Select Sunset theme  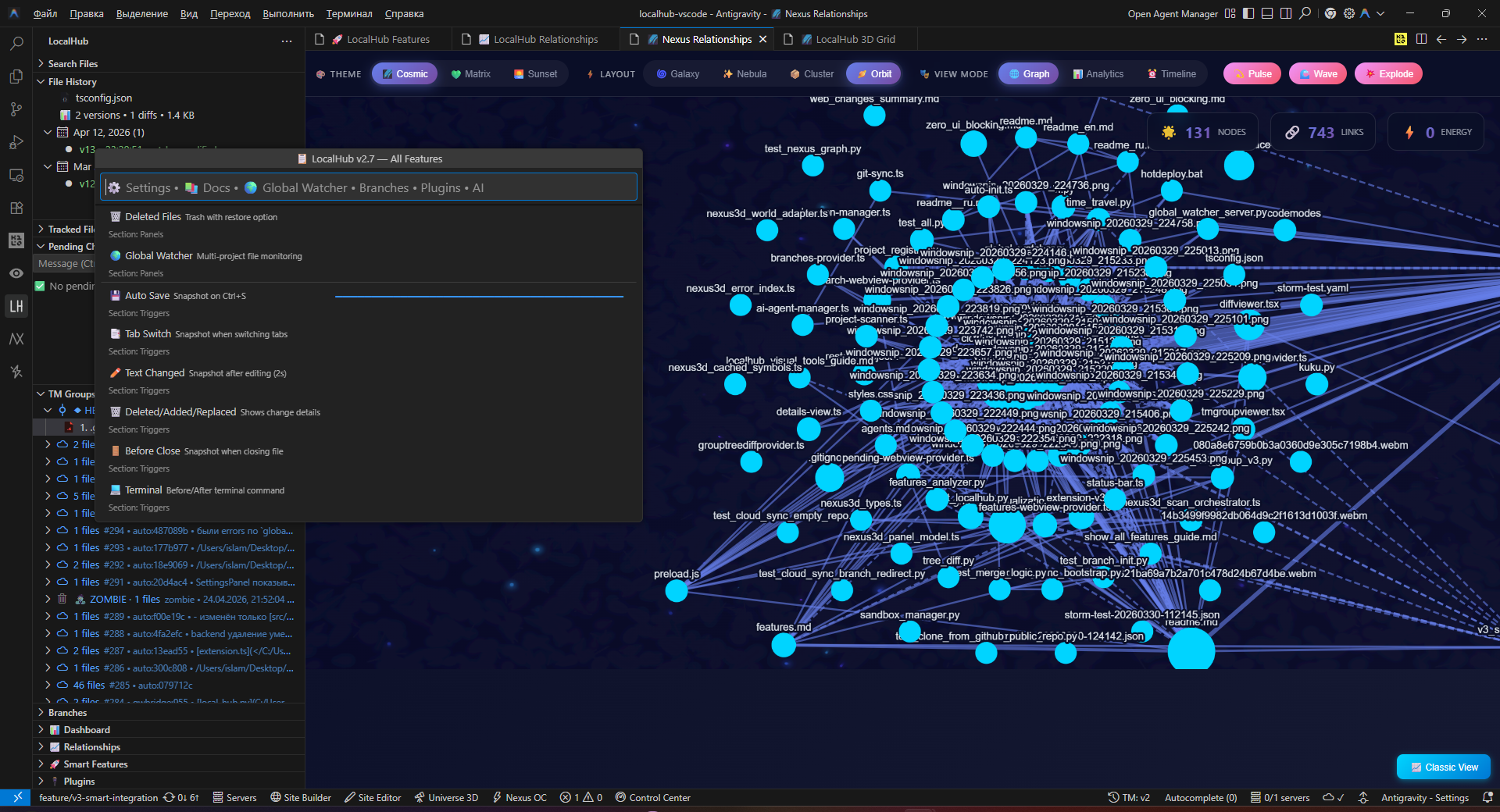(536, 74)
